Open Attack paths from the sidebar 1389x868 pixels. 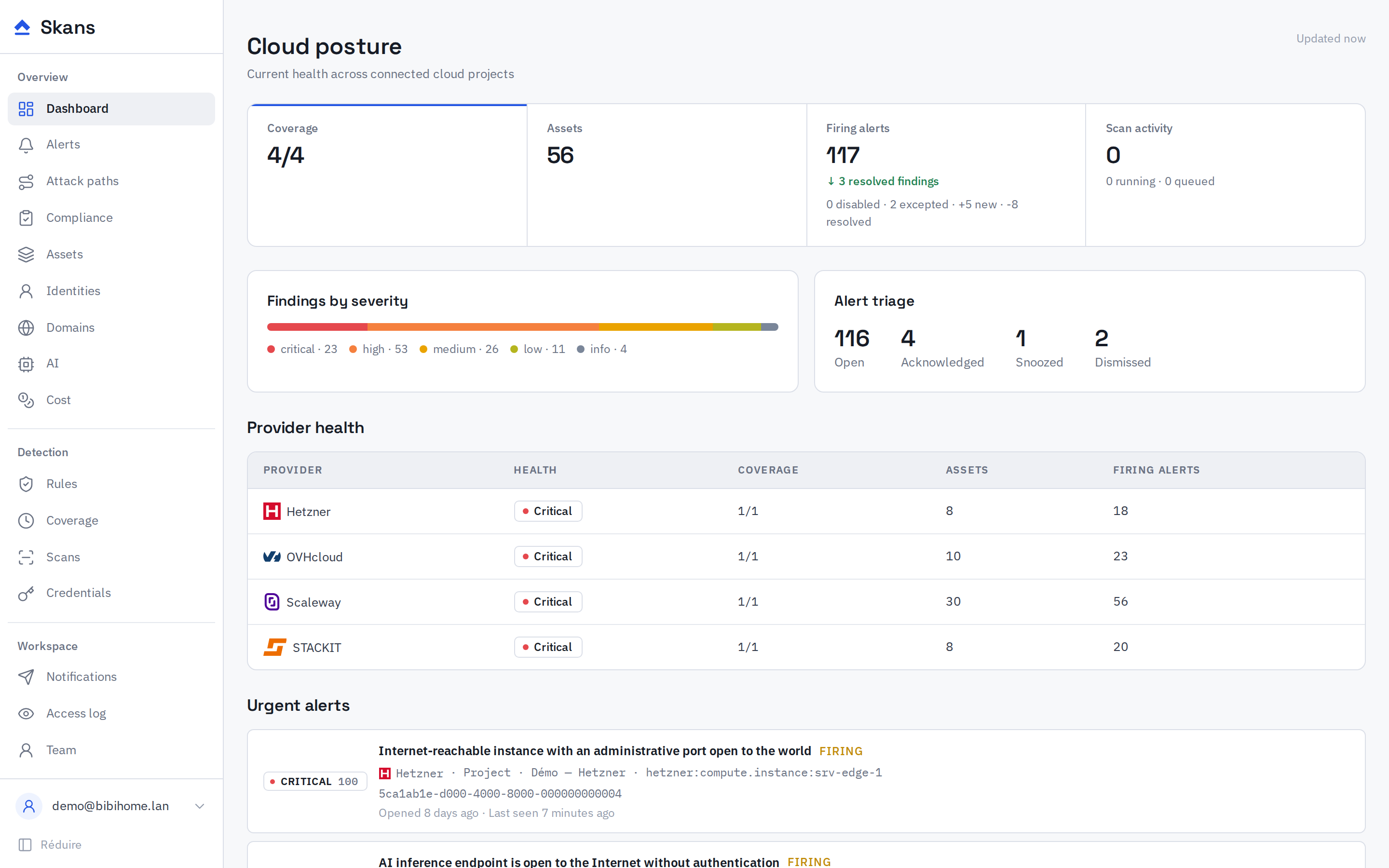pyautogui.click(x=111, y=181)
